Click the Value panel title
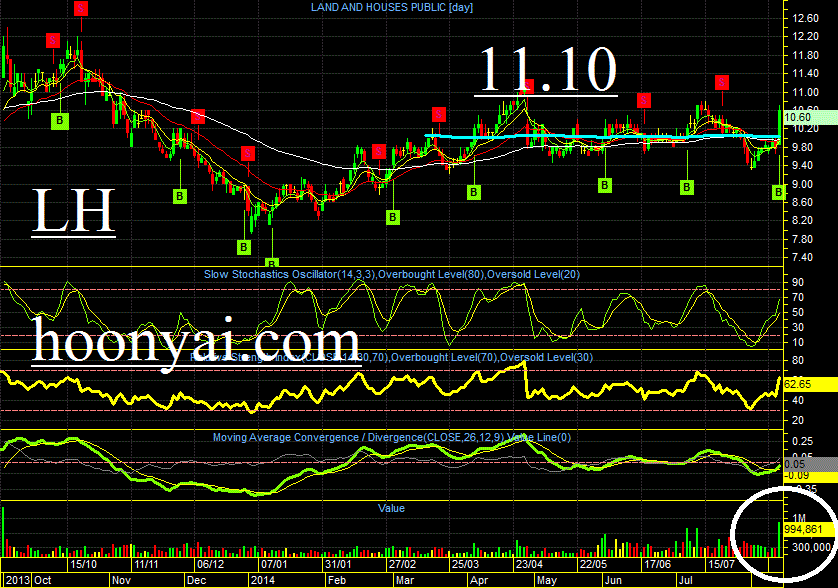 (x=391, y=508)
